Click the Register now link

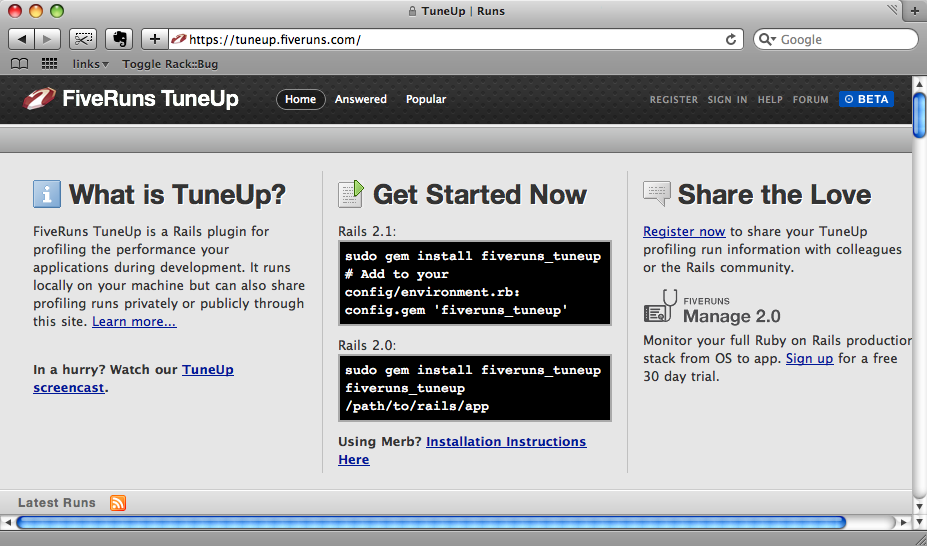pos(684,232)
